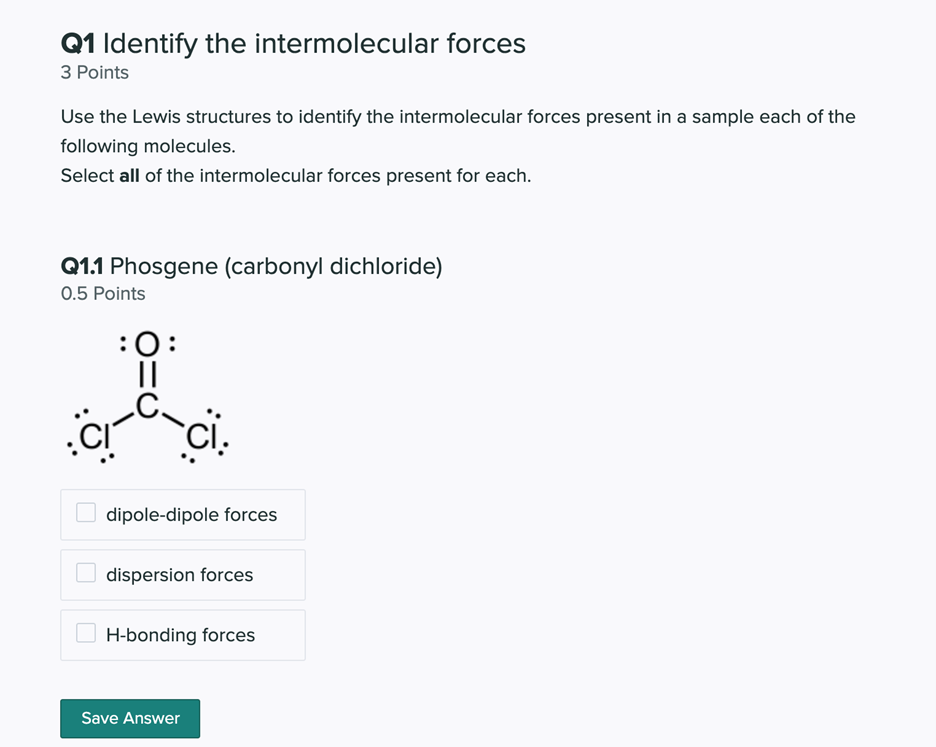Click the 3 Points label under Q1
Screen dimensions: 936x747
94,72
